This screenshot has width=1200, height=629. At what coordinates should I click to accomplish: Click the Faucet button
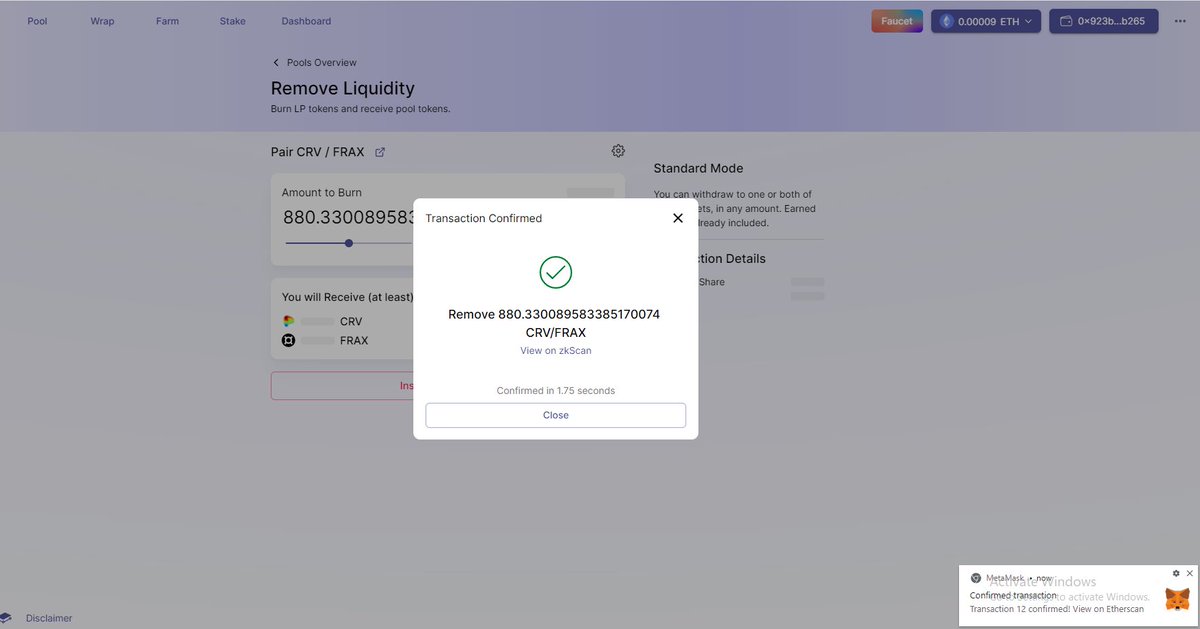897,21
